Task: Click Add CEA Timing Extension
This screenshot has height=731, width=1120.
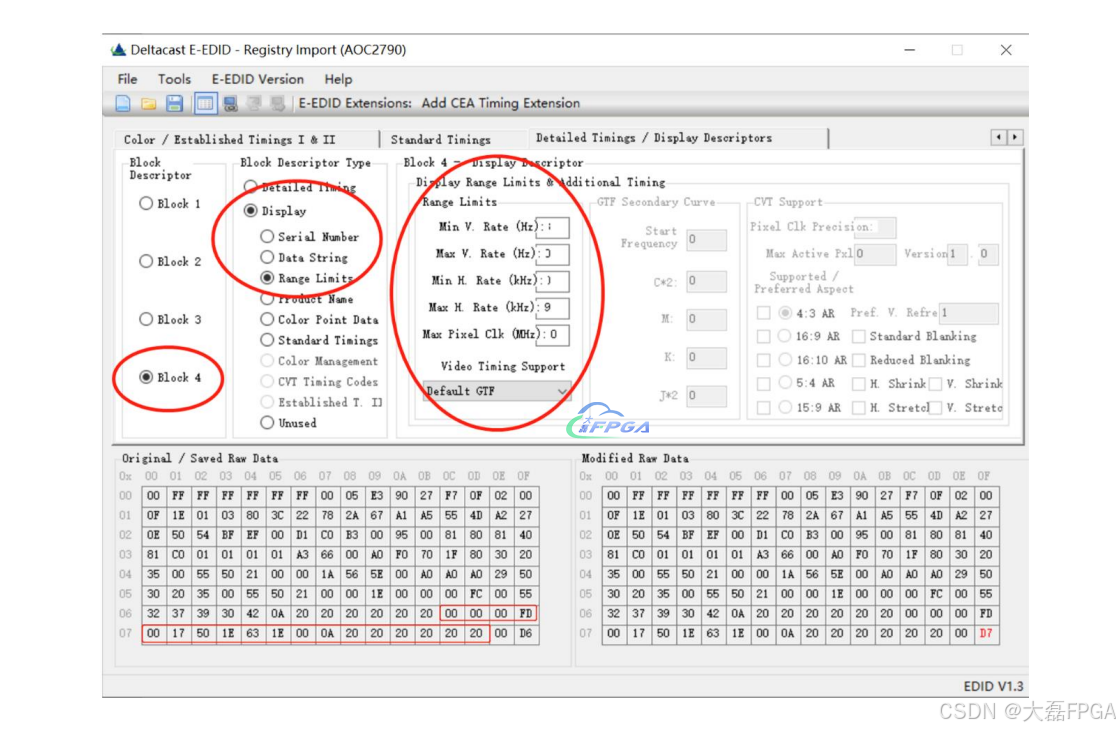Action: pyautogui.click(x=500, y=103)
